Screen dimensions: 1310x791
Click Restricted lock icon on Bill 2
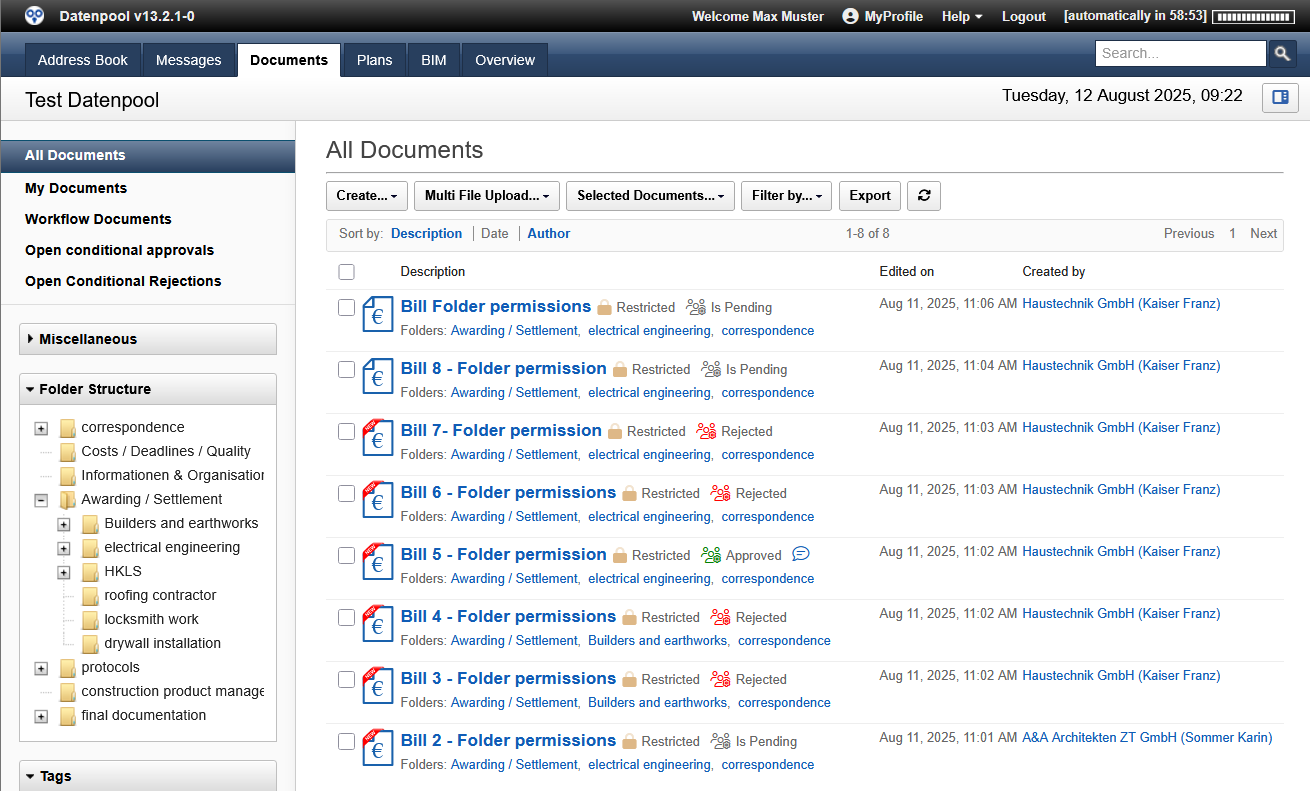(630, 741)
